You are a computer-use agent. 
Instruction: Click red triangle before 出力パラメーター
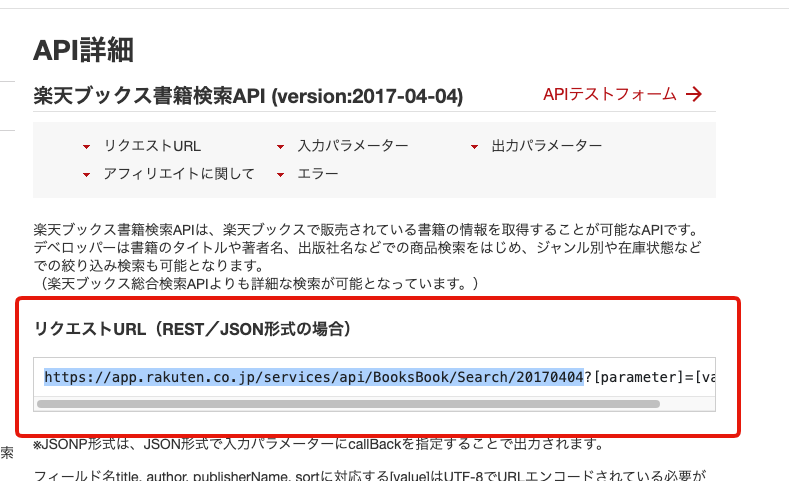click(x=474, y=147)
